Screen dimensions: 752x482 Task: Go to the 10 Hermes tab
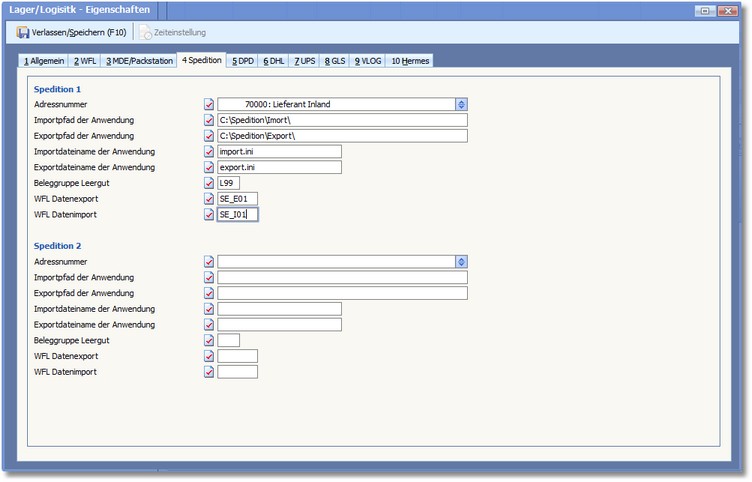click(x=410, y=61)
